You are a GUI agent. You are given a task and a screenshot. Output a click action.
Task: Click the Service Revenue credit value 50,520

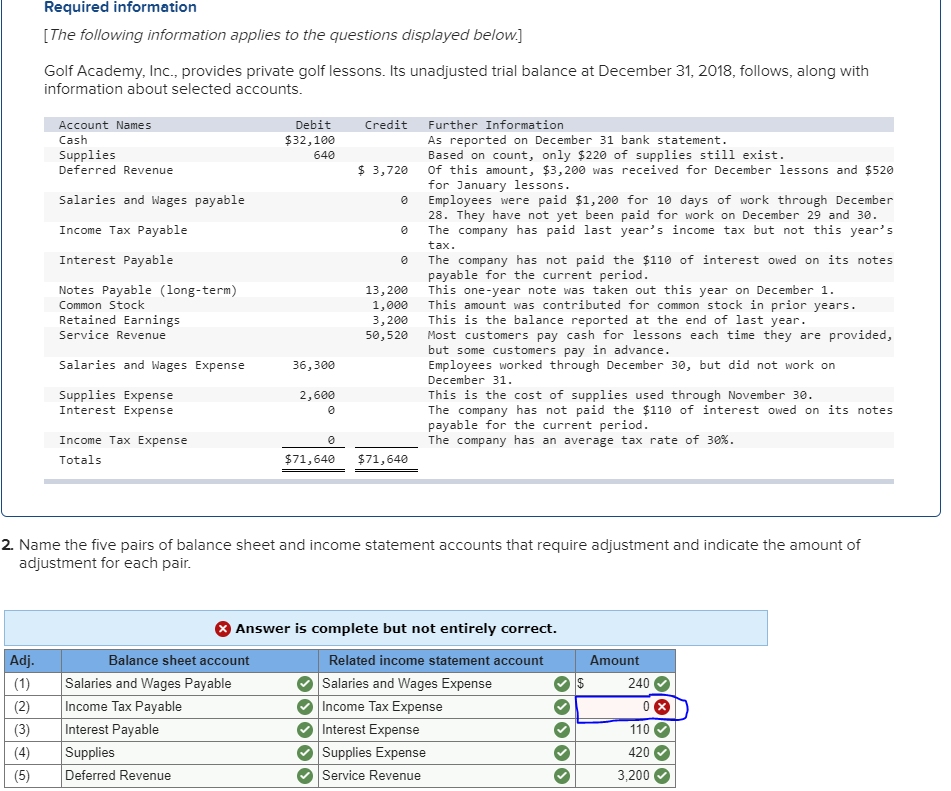click(386, 335)
